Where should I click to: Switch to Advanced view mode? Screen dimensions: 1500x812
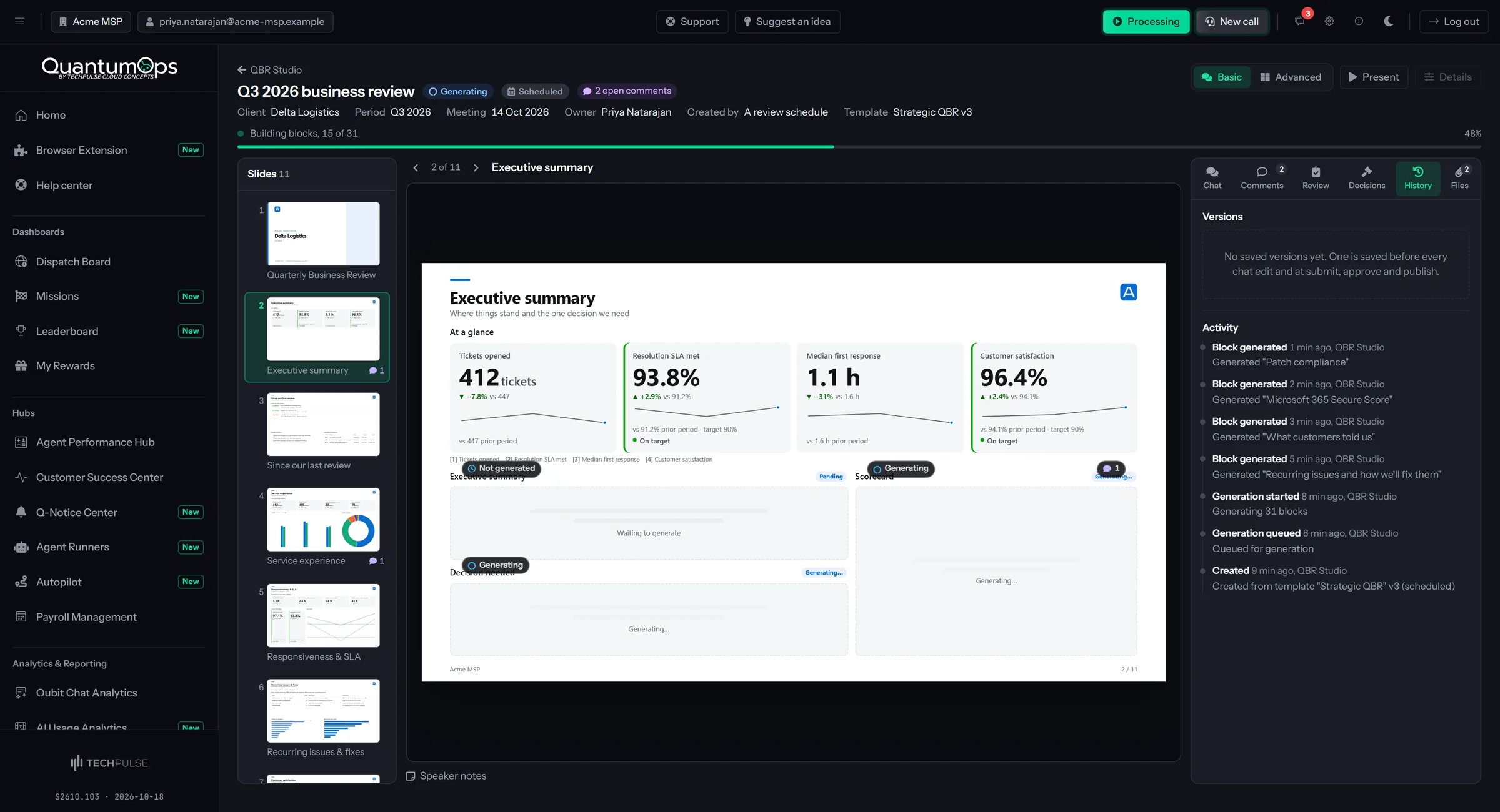coord(1291,77)
